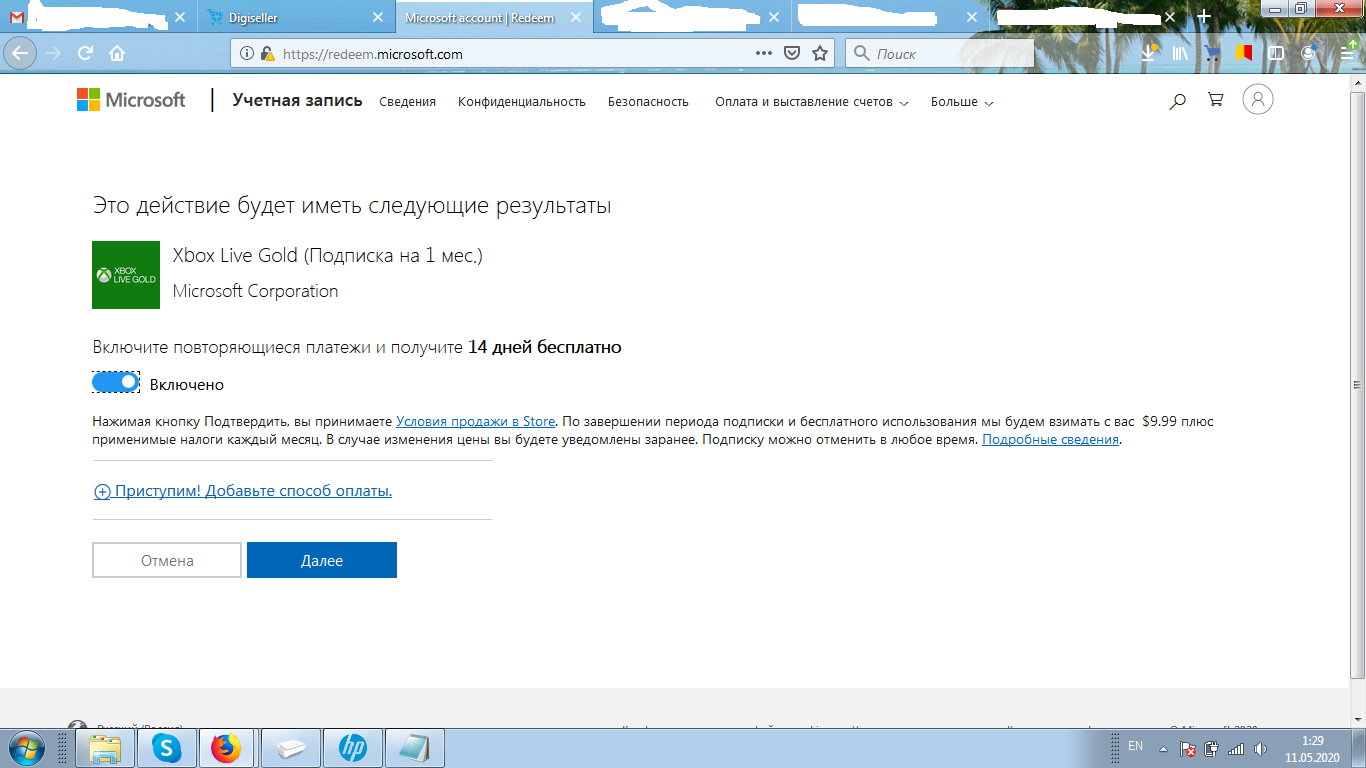Image resolution: width=1366 pixels, height=768 pixels.
Task: Open the Firefox downloads panel
Action: pyautogui.click(x=1150, y=53)
